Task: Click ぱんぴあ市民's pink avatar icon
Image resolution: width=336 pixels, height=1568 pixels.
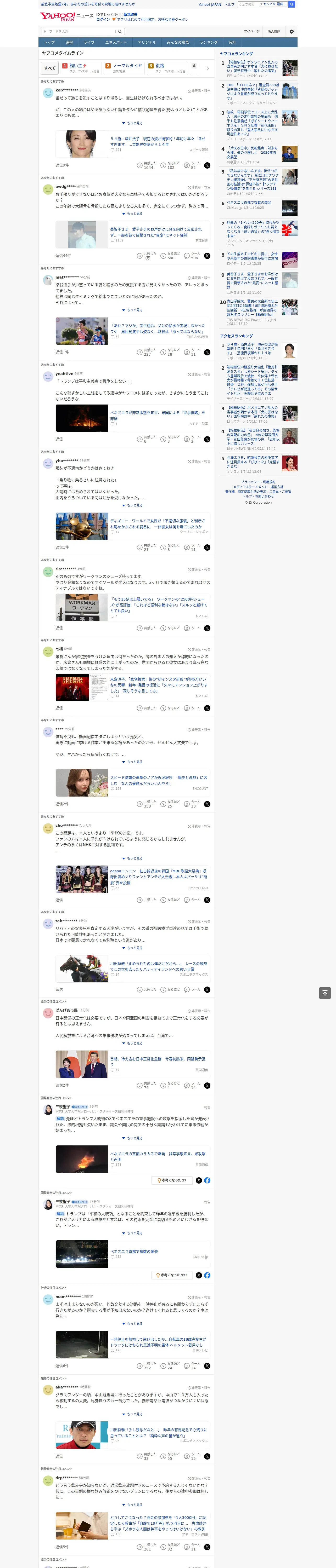Action: (48, 1013)
